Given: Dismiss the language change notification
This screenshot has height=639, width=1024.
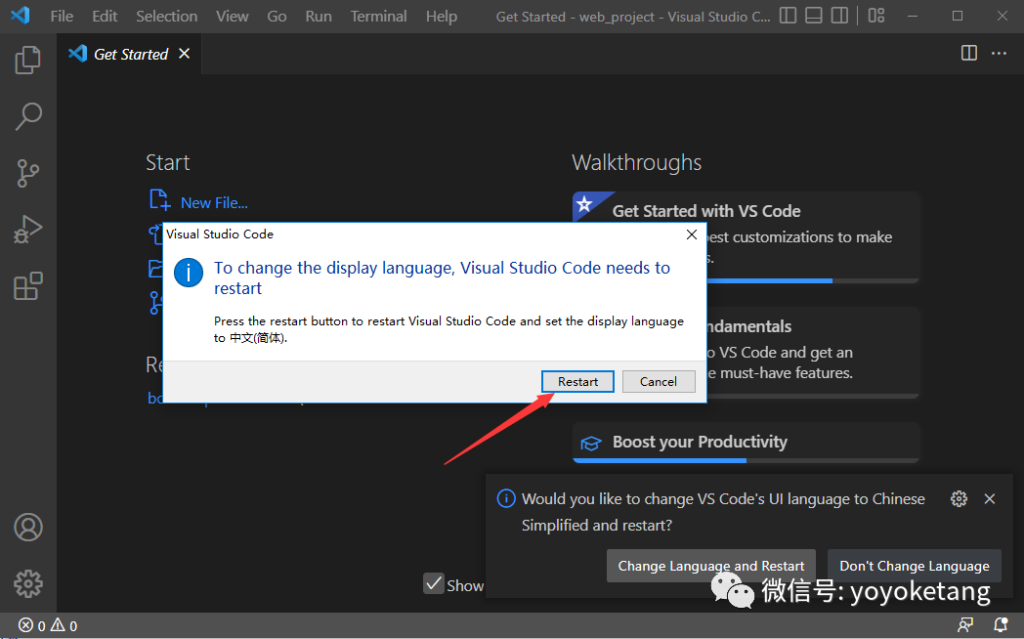Looking at the screenshot, I should tap(989, 499).
